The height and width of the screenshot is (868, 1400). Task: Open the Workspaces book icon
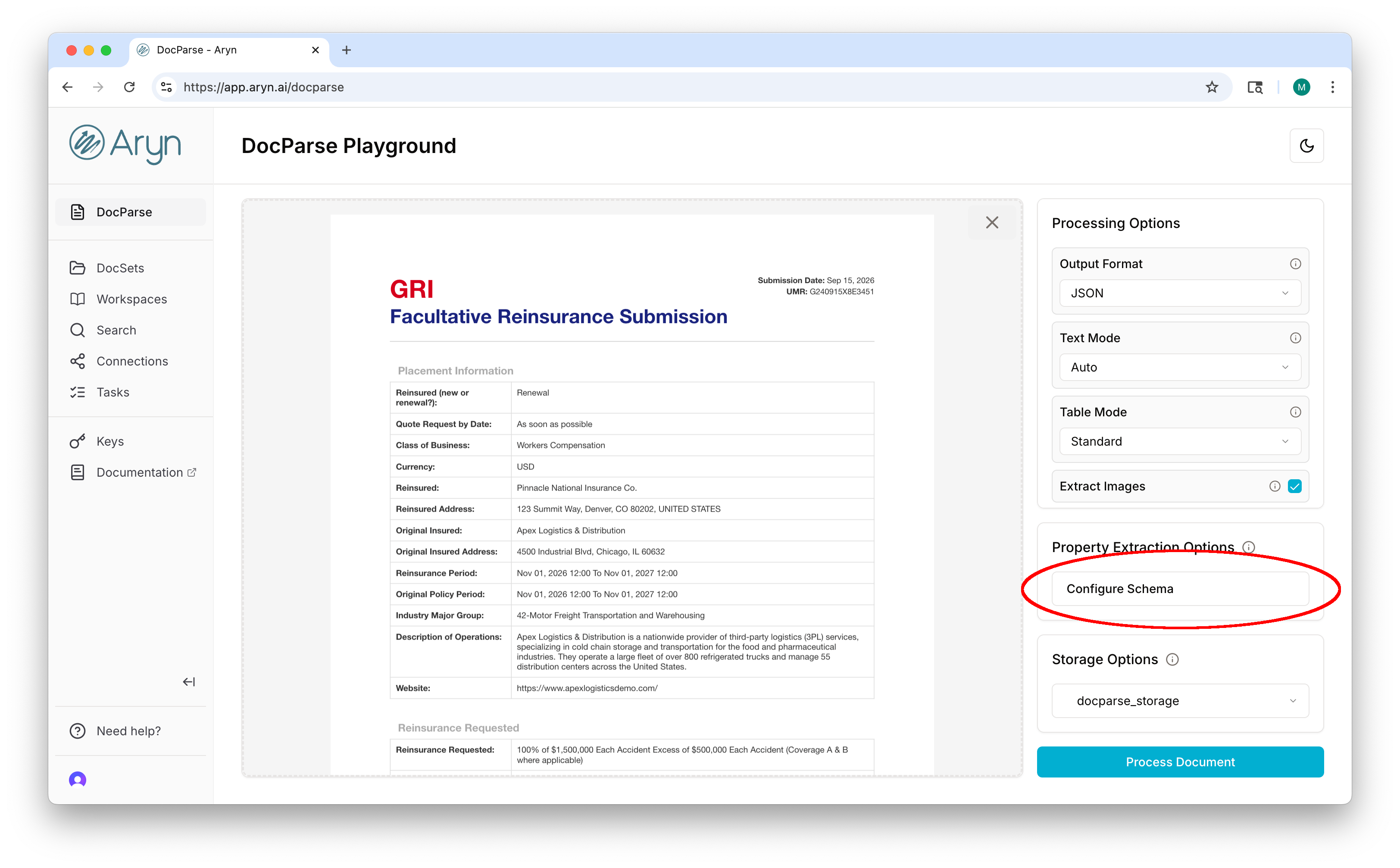(78, 299)
